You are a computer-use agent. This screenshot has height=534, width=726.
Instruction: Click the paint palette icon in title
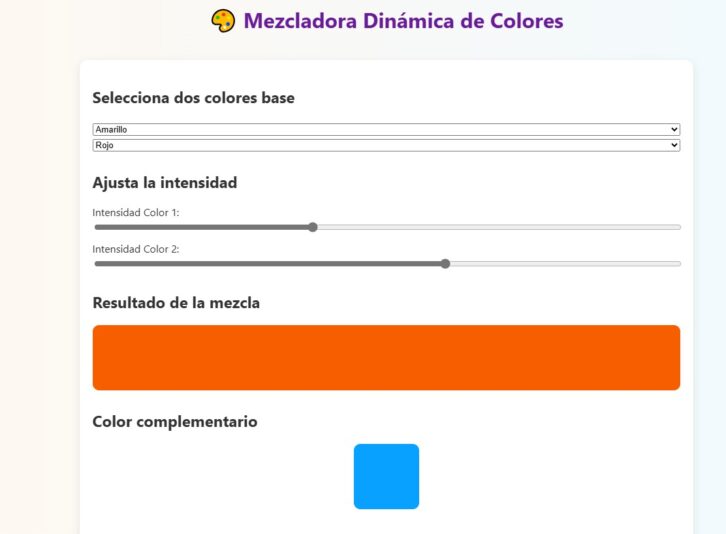pyautogui.click(x=223, y=21)
